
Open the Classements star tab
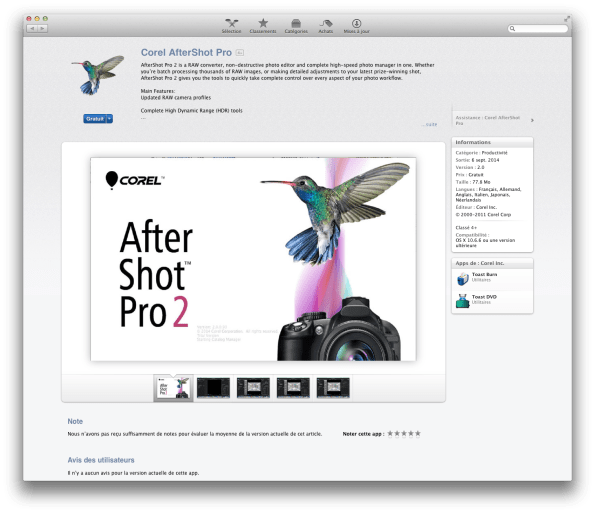pos(263,26)
